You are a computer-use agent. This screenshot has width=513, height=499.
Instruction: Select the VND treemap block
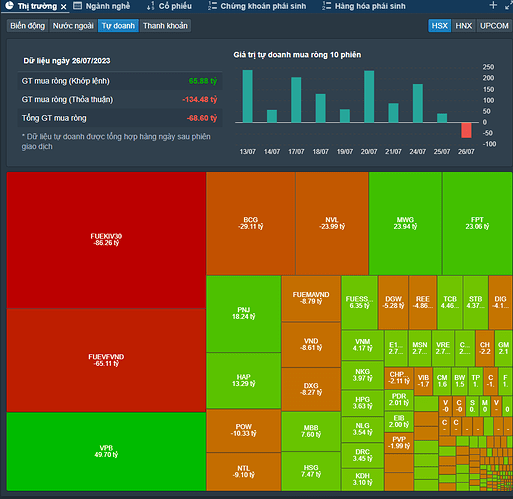click(x=311, y=345)
